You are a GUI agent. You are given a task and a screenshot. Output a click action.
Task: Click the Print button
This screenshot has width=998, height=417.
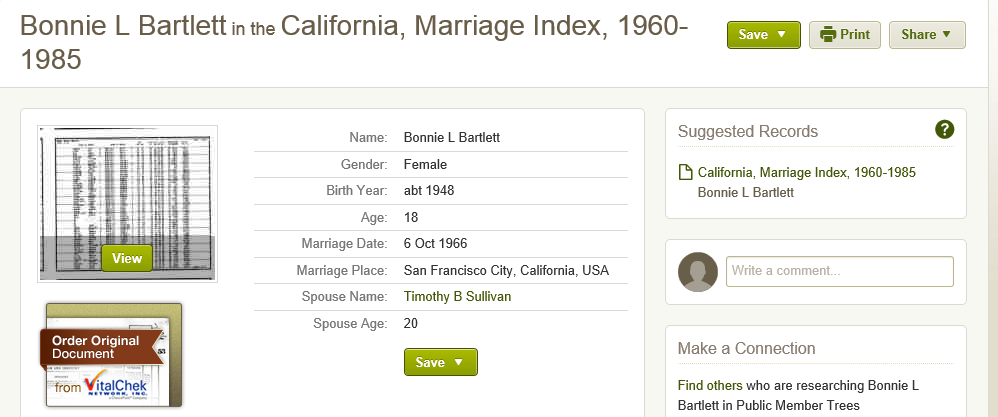tap(845, 35)
